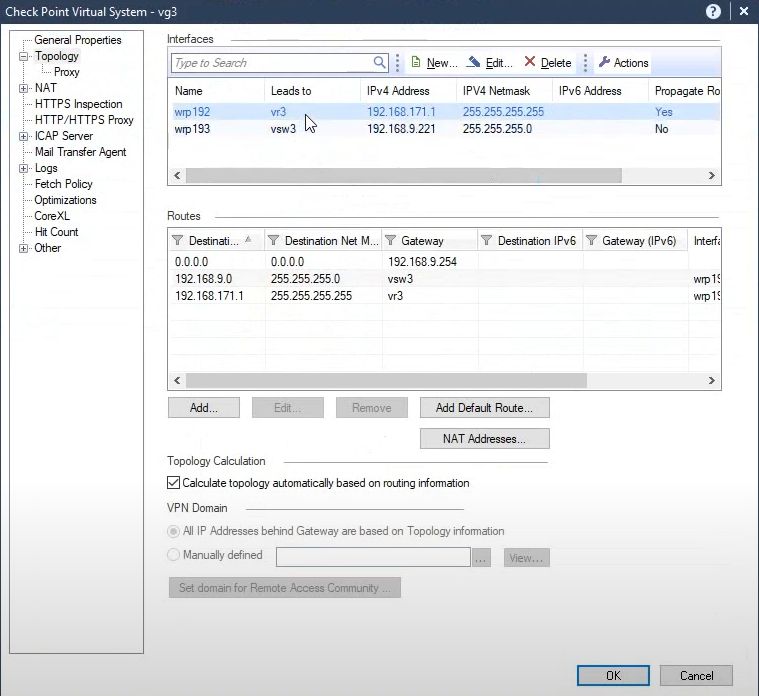Open the help question mark icon
The width and height of the screenshot is (759, 696).
point(713,11)
